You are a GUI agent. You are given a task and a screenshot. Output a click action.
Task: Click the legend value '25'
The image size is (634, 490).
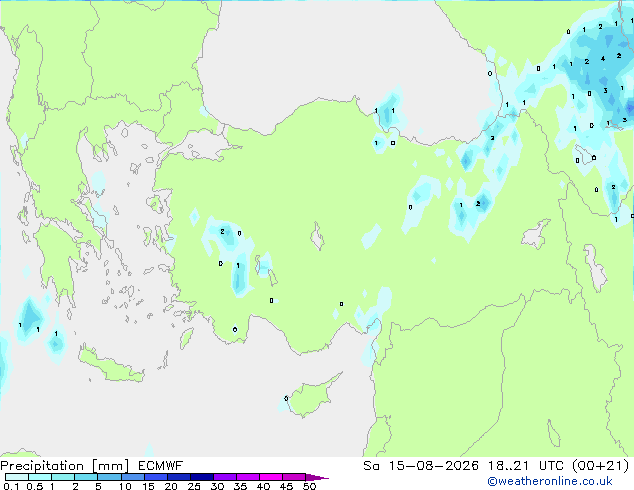194,486
